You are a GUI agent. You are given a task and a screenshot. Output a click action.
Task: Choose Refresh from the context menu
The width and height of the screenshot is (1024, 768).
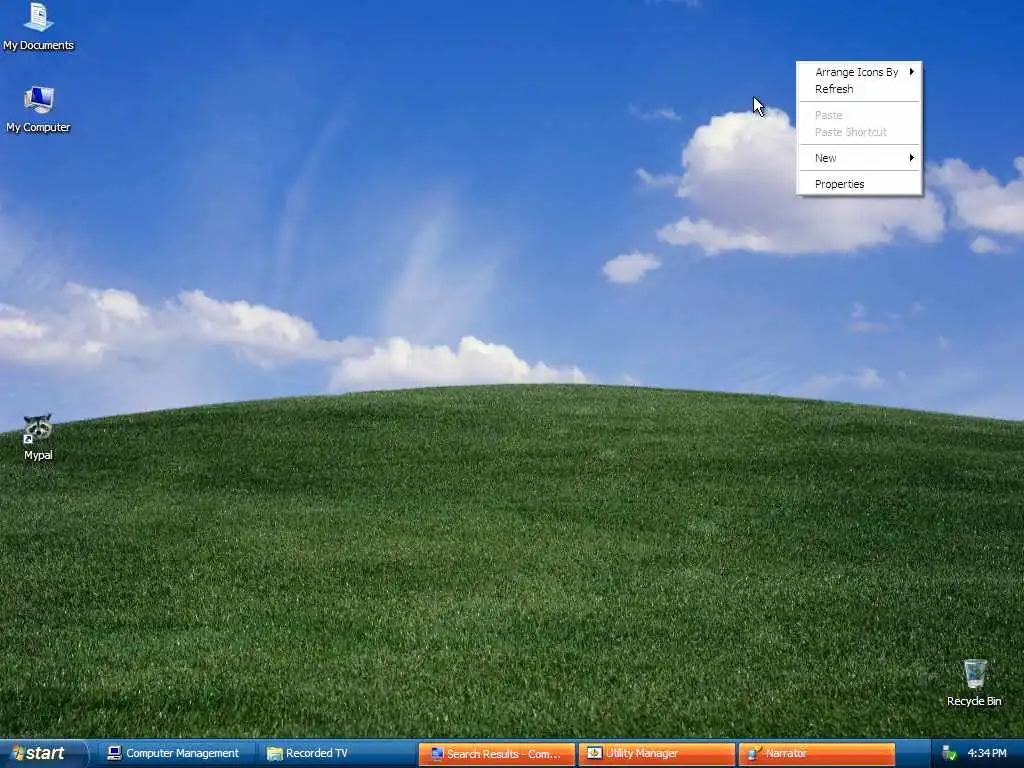(859, 89)
